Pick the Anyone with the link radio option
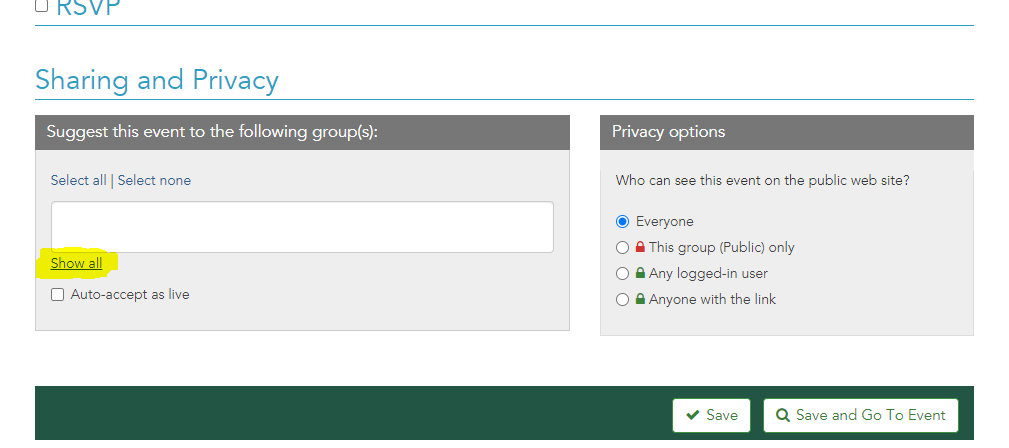This screenshot has width=1009, height=448. coord(623,299)
